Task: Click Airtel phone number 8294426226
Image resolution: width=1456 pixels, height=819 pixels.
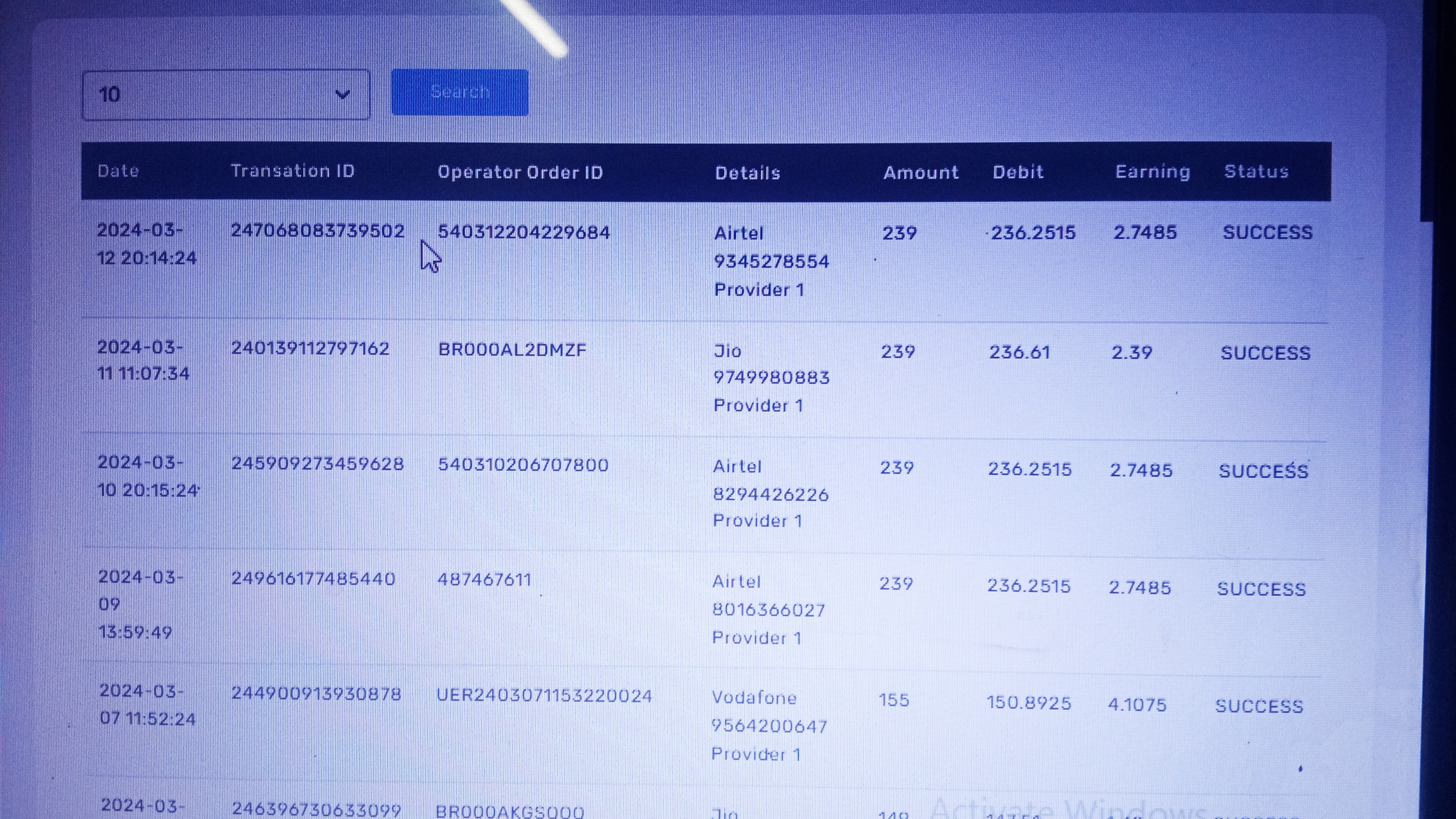Action: (770, 494)
